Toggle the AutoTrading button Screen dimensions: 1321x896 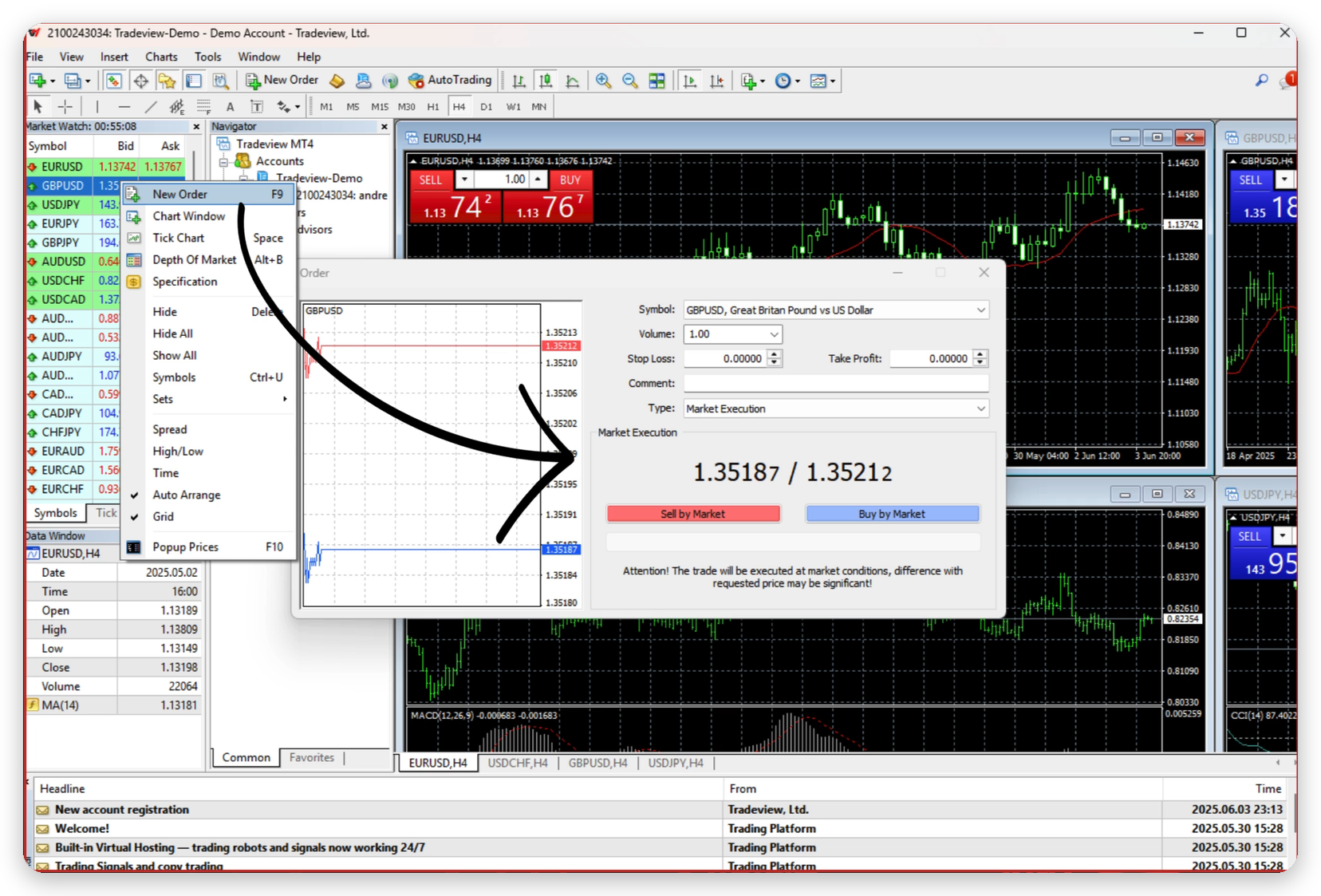pyautogui.click(x=450, y=80)
